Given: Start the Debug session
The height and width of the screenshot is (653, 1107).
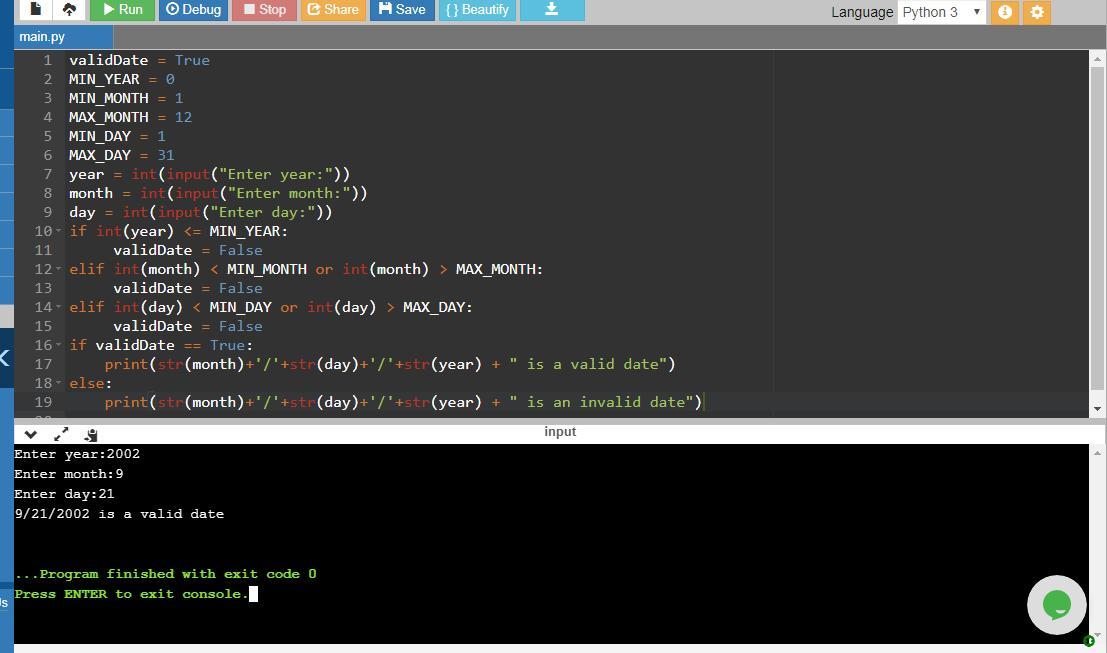Looking at the screenshot, I should click(x=193, y=9).
